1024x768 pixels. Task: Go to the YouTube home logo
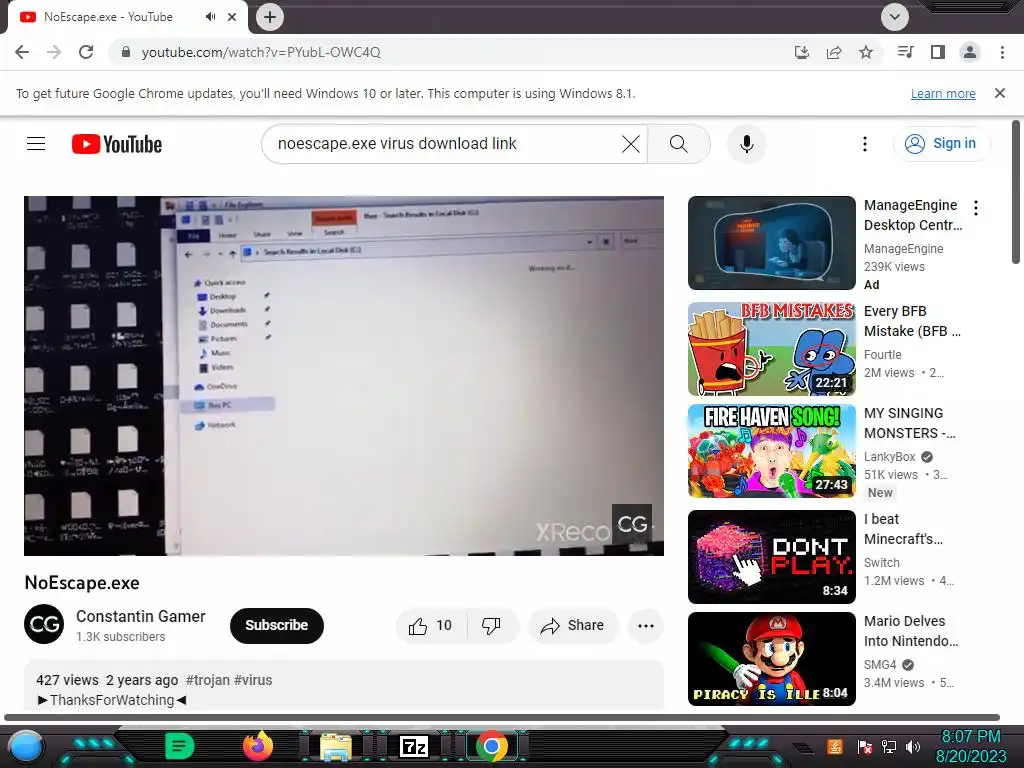[117, 144]
